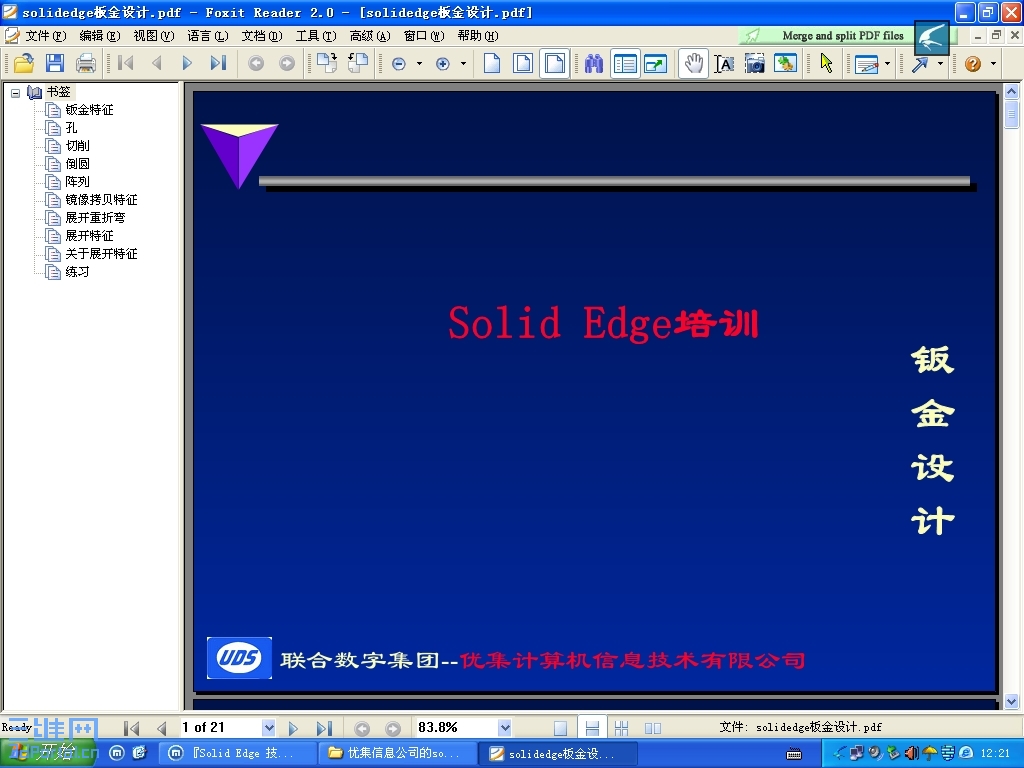Select bookmark 关于展开特征
Viewport: 1024px width, 768px height.
[x=101, y=253]
